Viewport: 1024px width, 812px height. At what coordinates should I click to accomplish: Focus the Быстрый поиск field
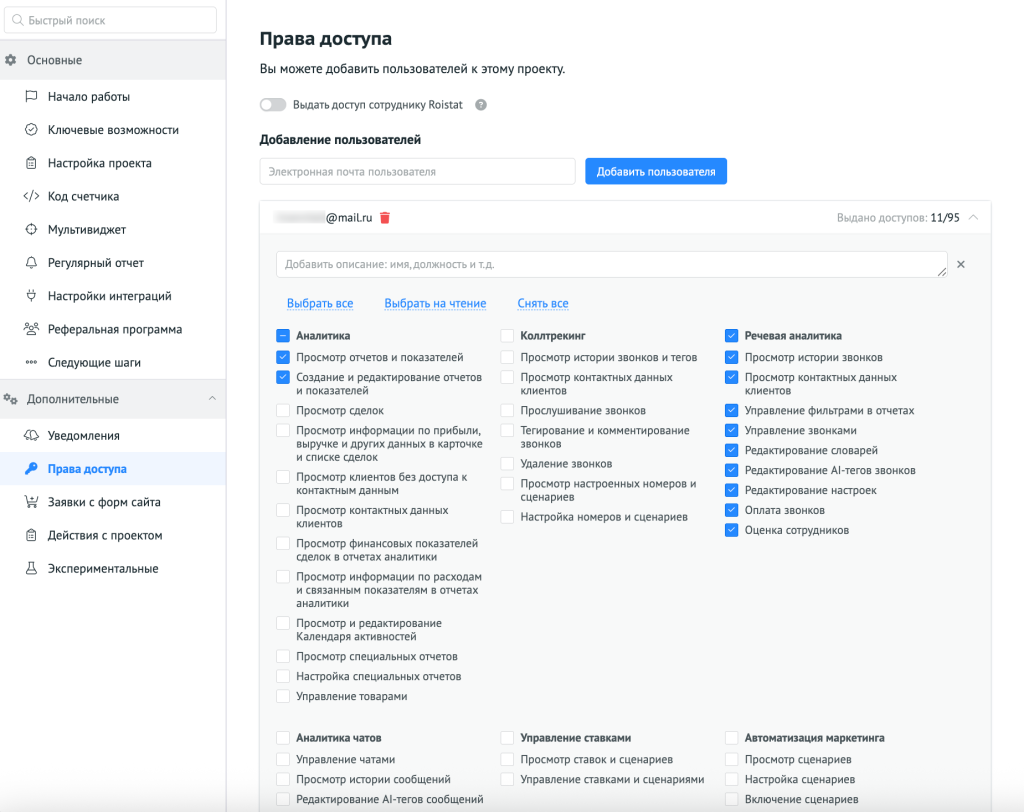tap(110, 20)
